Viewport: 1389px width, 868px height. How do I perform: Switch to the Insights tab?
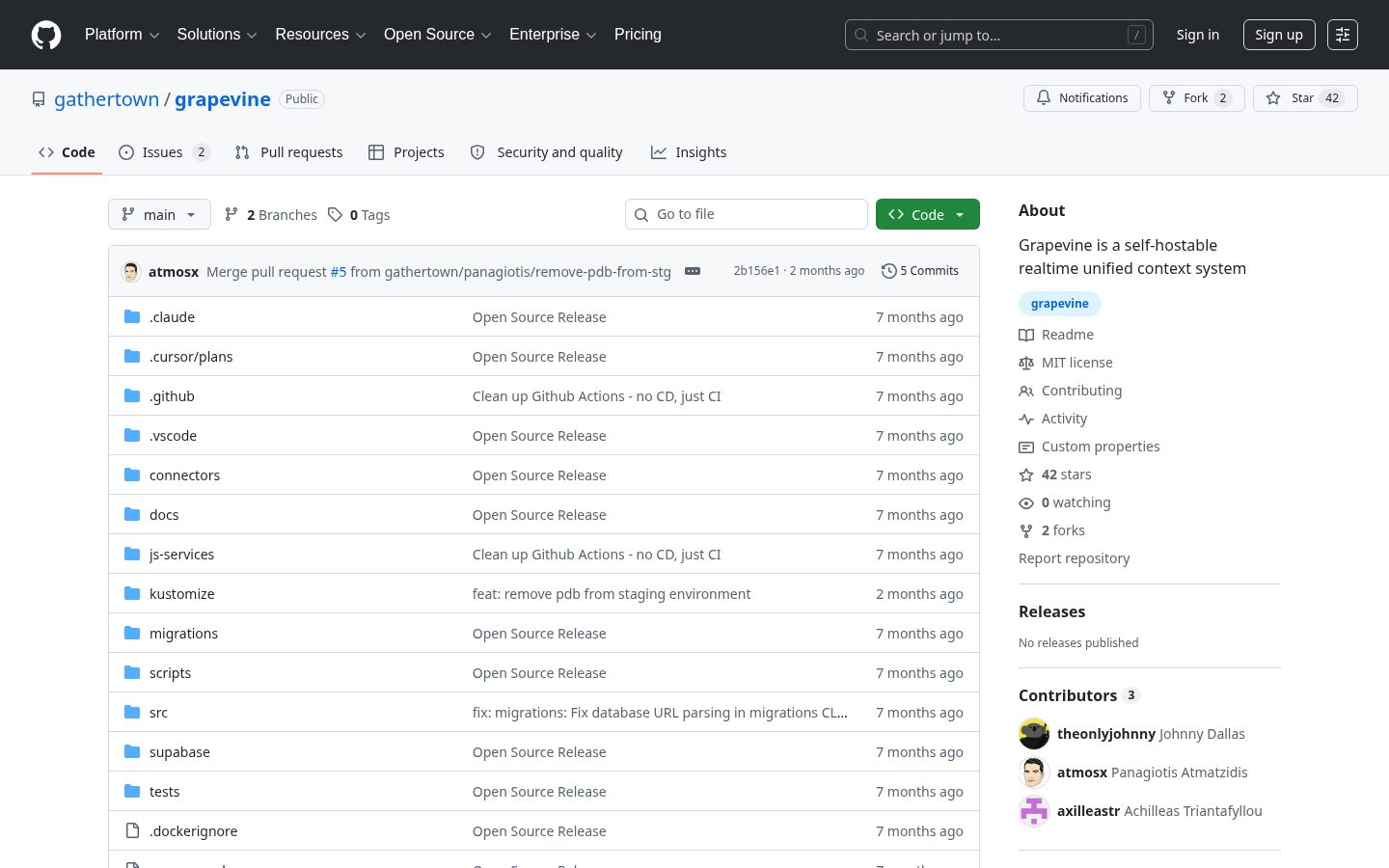(689, 152)
